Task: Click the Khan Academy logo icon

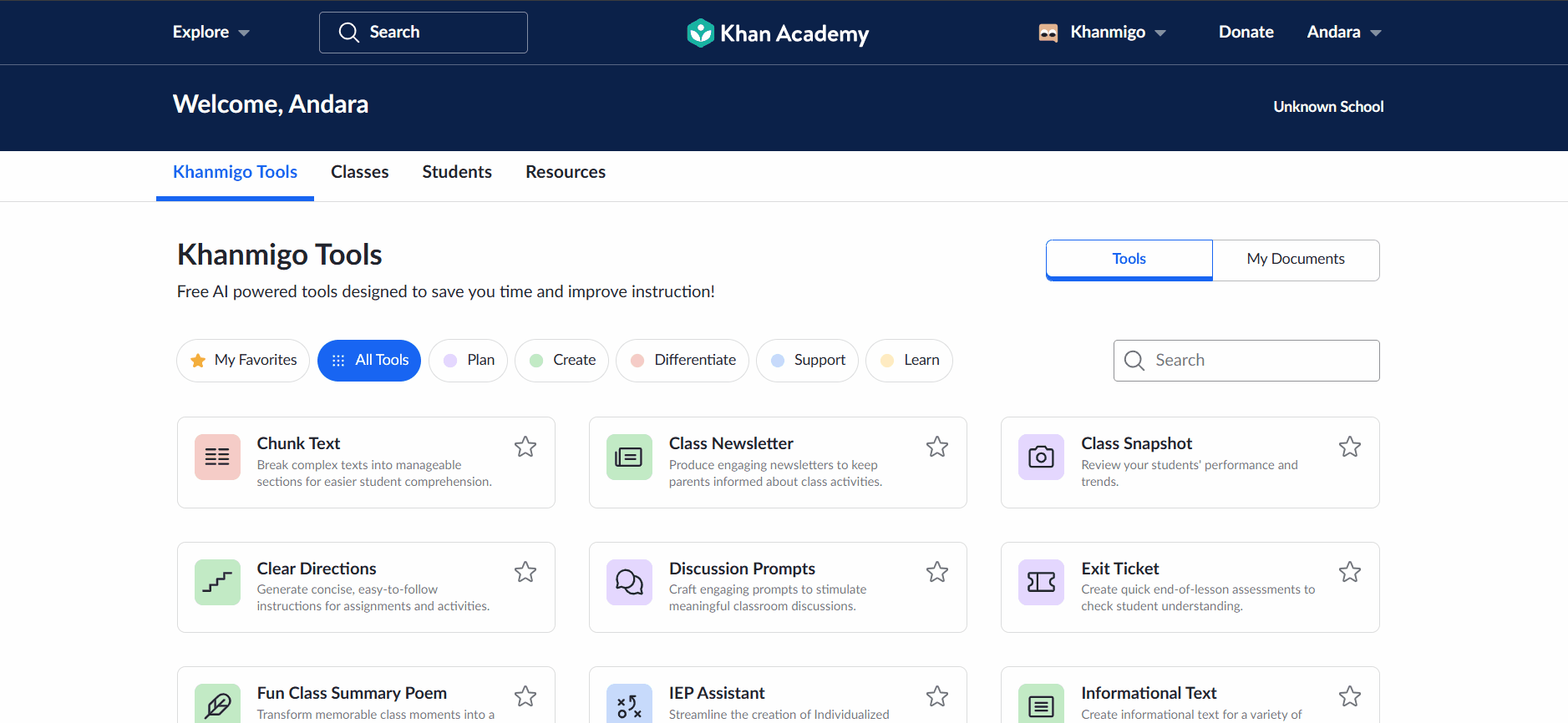Action: coord(700,33)
